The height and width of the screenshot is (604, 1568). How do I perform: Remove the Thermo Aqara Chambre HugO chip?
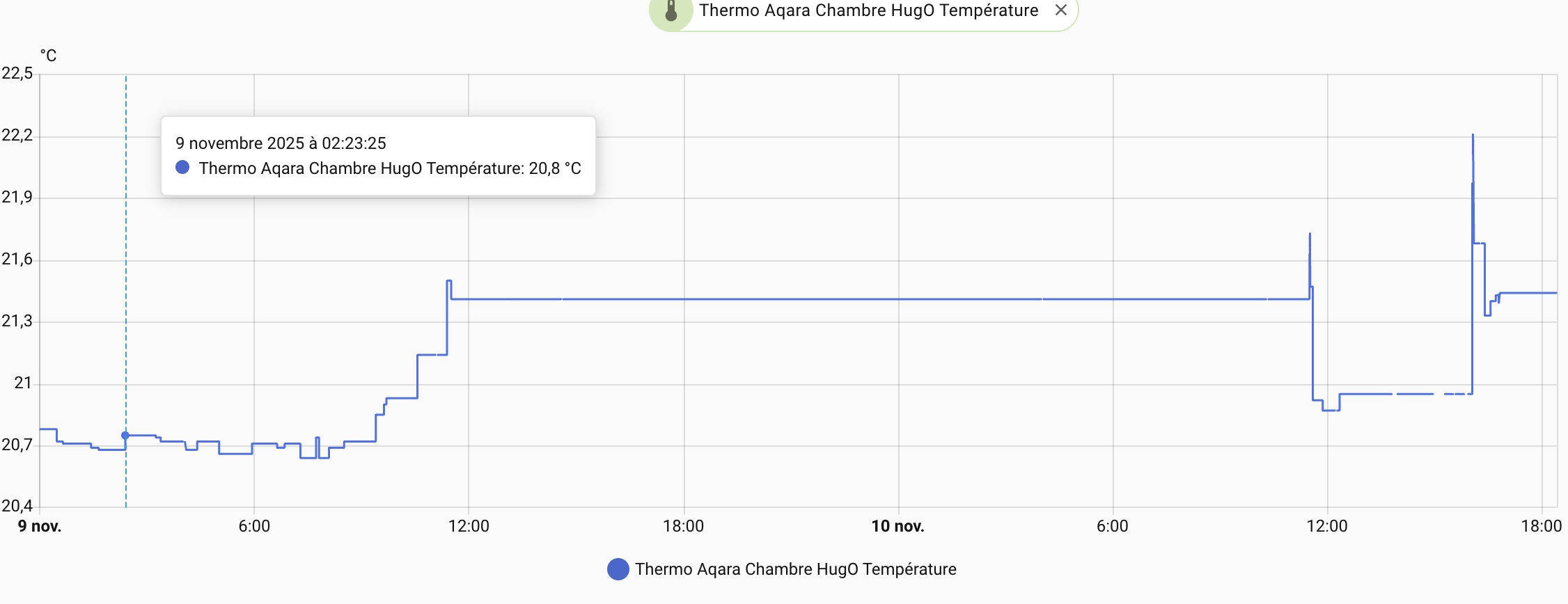pos(1060,10)
